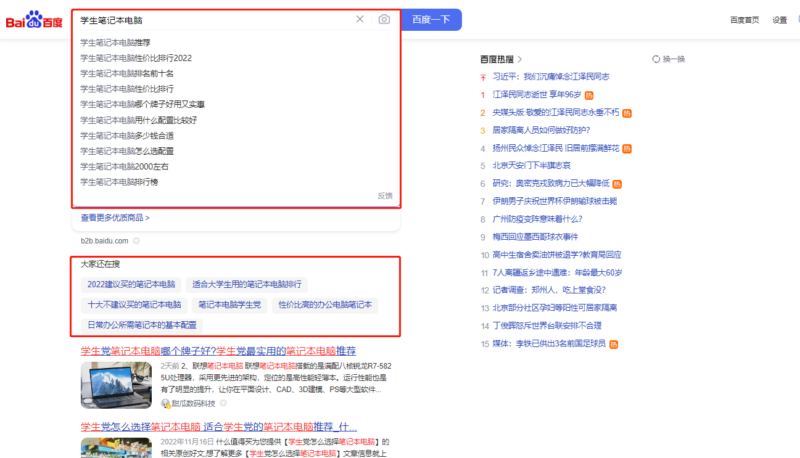The height and width of the screenshot is (458, 800).
Task: Click the 热 badge beside 李铁已供出3名前国足球员
Action: coord(613,344)
